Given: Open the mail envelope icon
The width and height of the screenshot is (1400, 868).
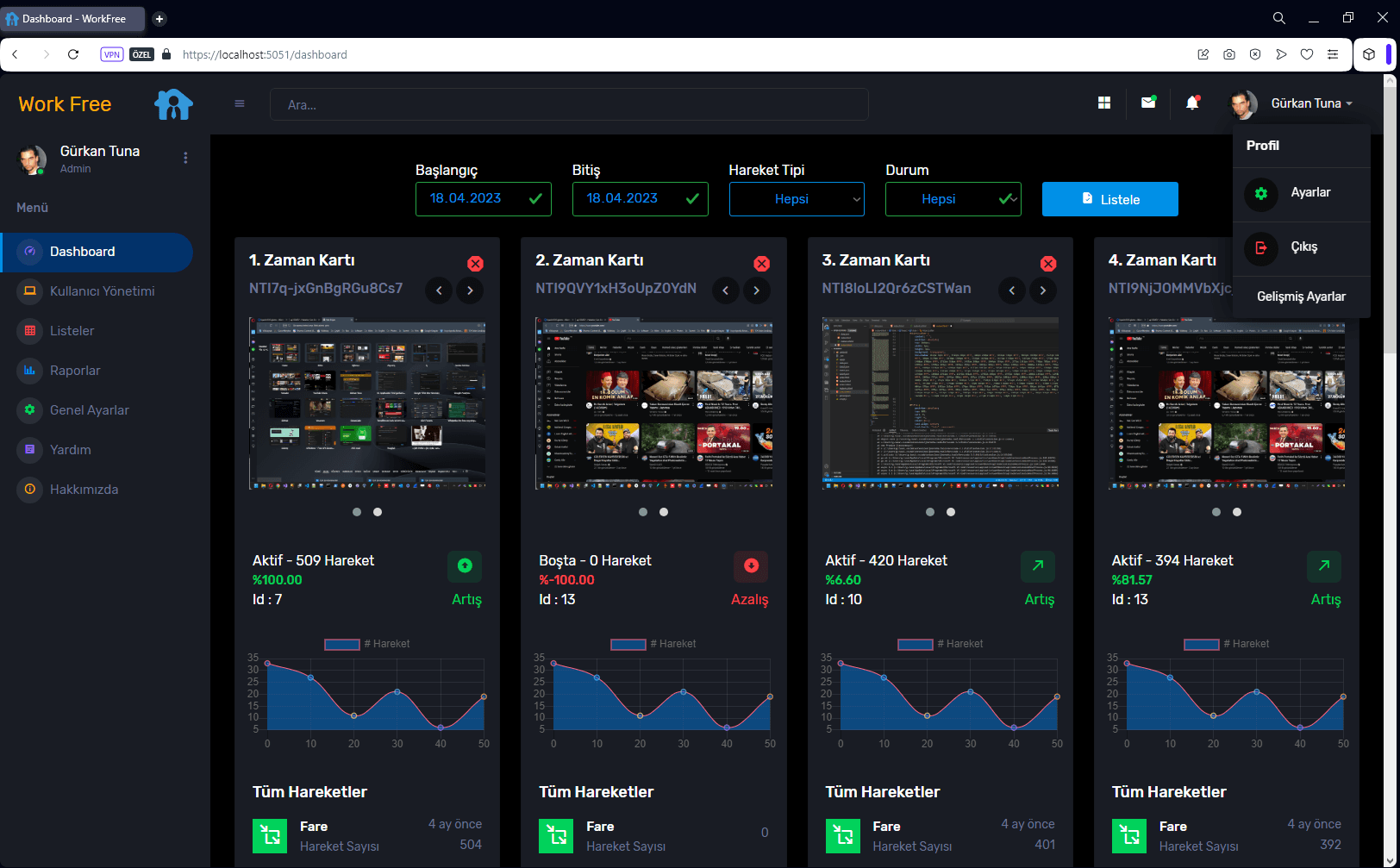Looking at the screenshot, I should [1148, 103].
